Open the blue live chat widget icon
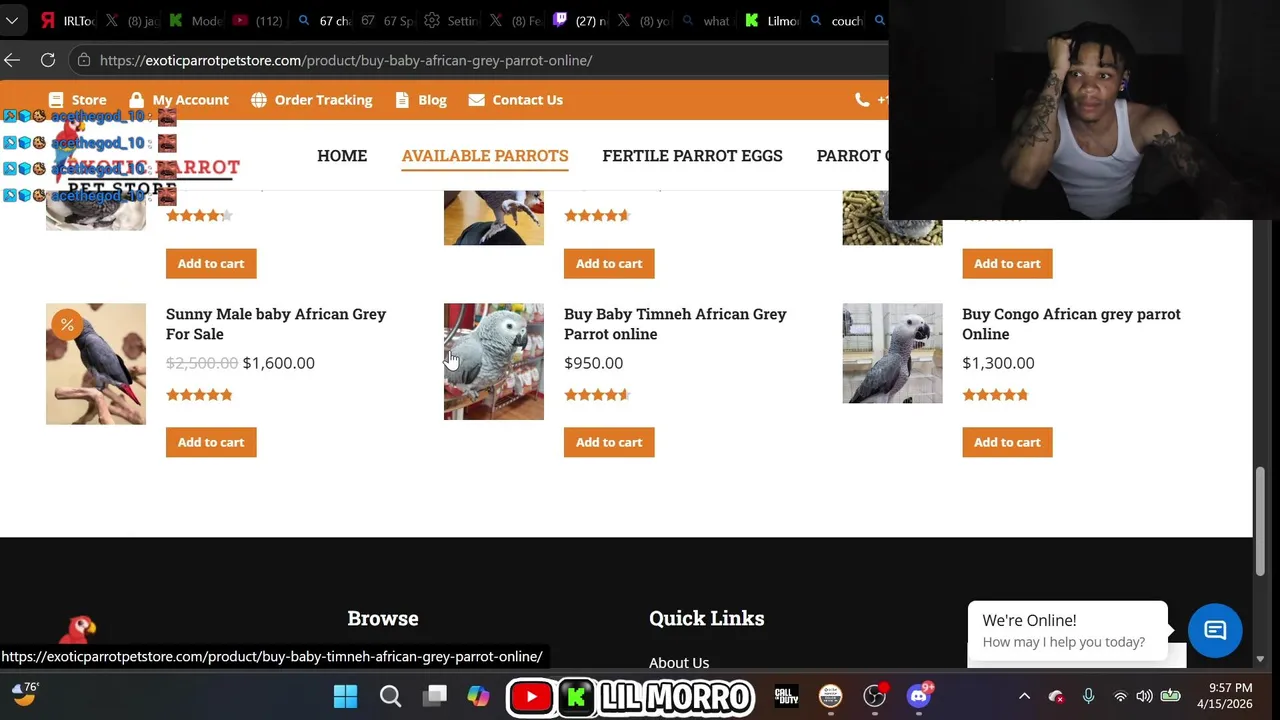1280x720 pixels. click(x=1215, y=630)
